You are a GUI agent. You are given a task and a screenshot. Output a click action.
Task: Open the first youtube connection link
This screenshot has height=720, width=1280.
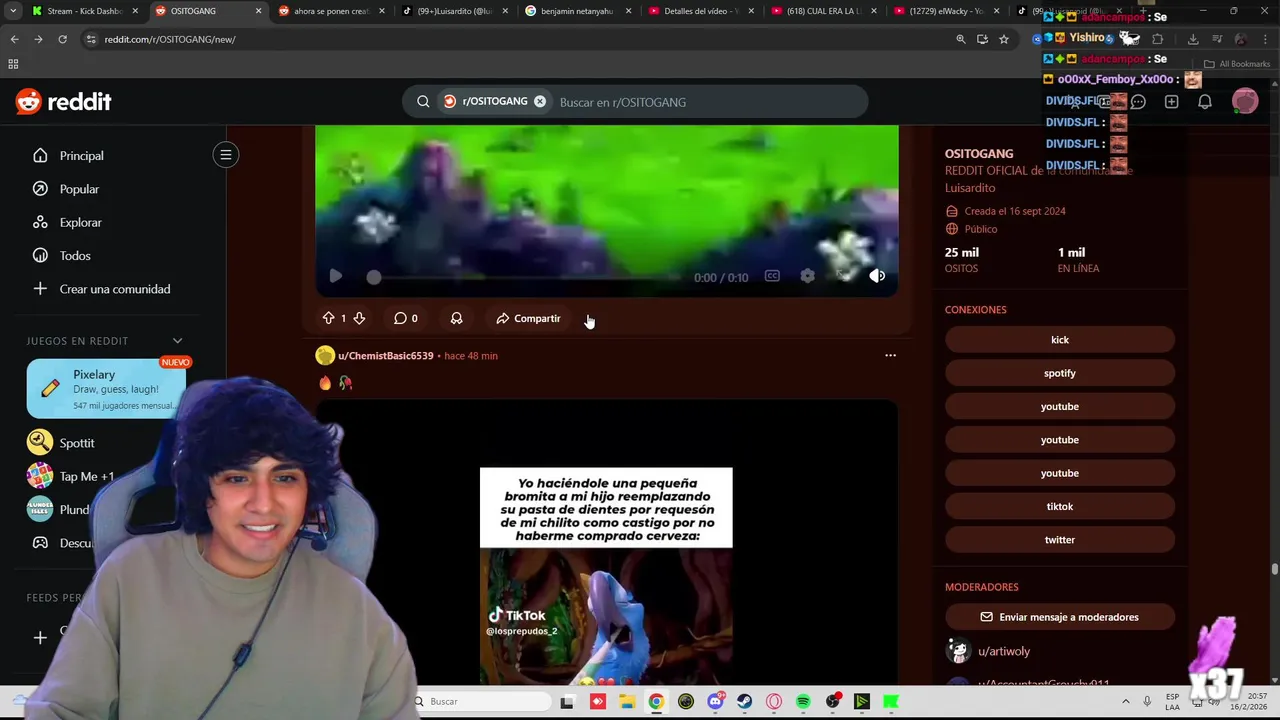(1060, 406)
